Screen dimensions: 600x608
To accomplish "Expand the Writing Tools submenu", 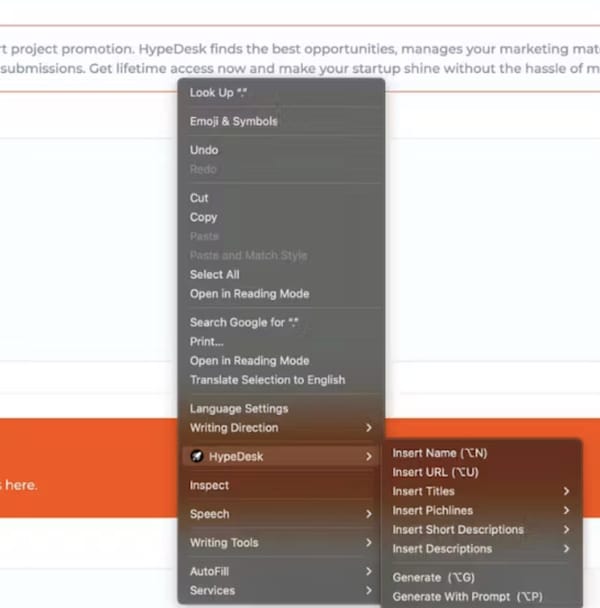I will pos(280,543).
